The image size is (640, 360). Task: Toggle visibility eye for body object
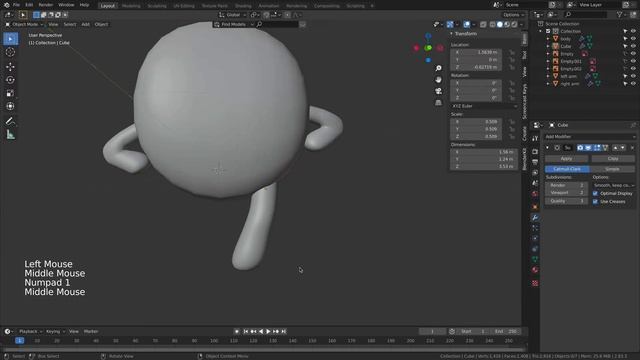(x=633, y=39)
